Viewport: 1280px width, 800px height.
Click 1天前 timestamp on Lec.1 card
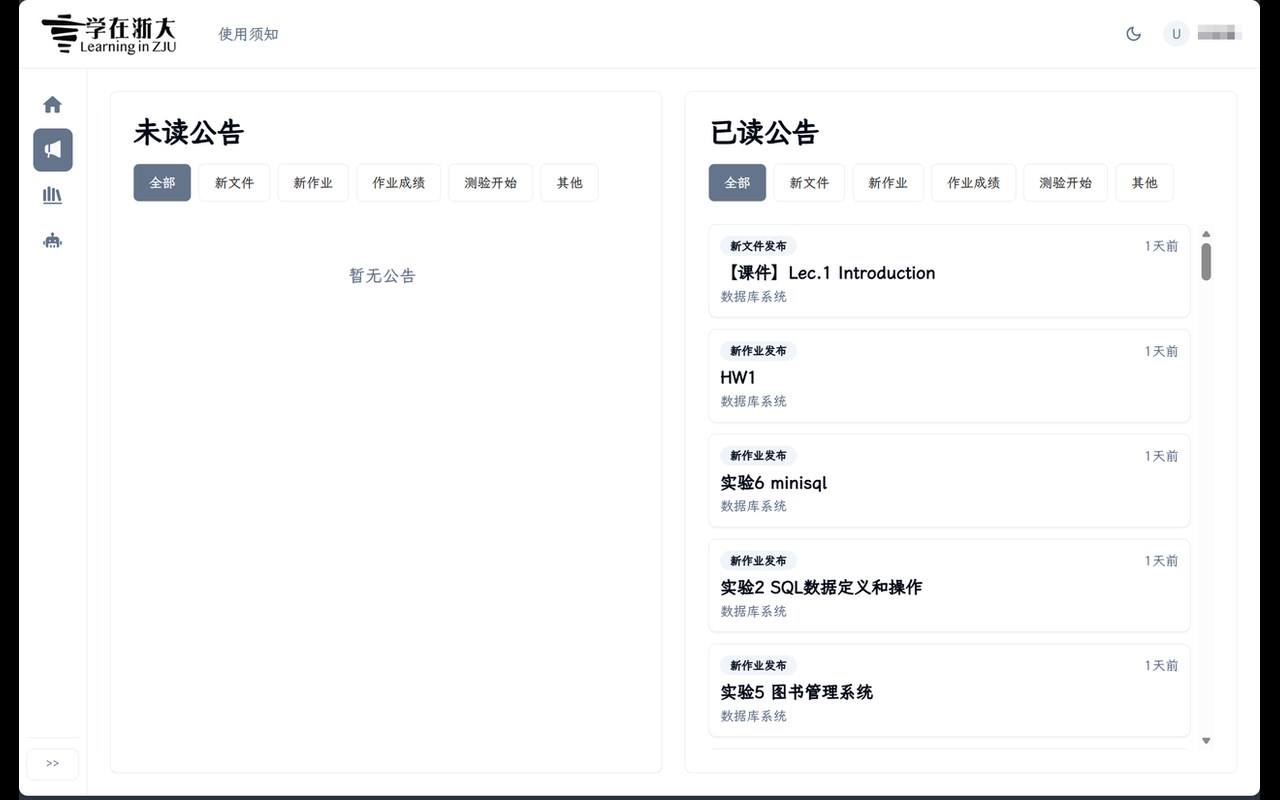click(1161, 246)
